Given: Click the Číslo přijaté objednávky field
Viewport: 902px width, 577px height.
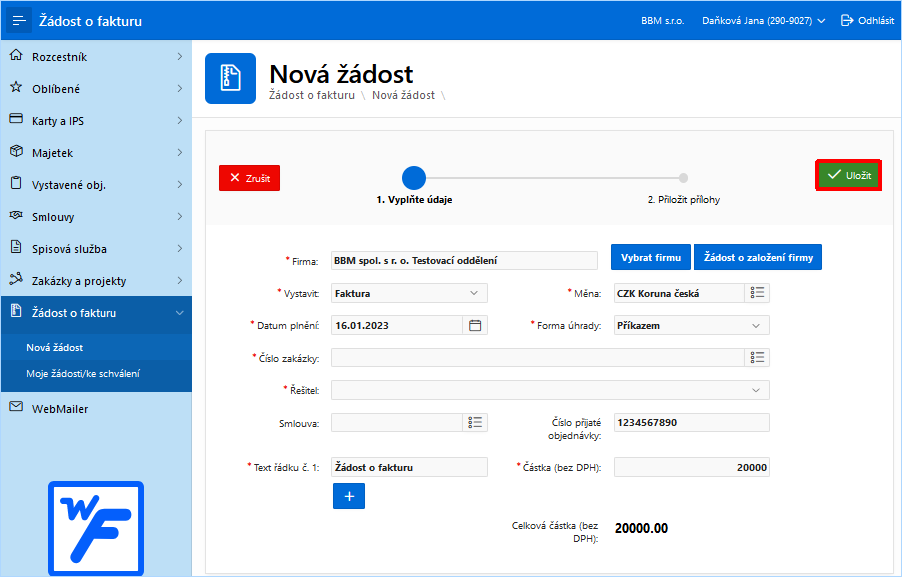Looking at the screenshot, I should point(691,423).
